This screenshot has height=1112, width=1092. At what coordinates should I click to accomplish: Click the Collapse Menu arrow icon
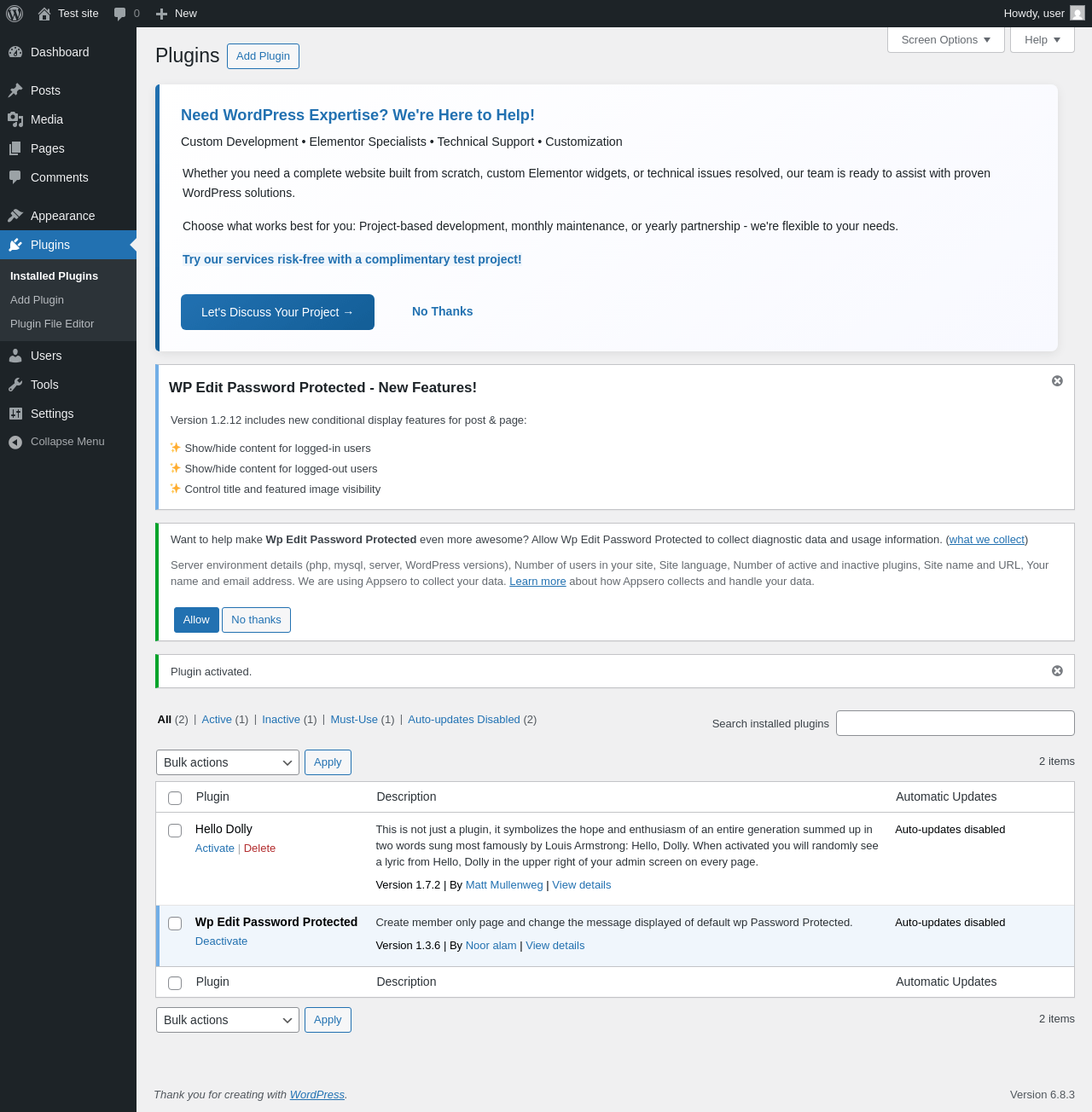pyautogui.click(x=15, y=442)
